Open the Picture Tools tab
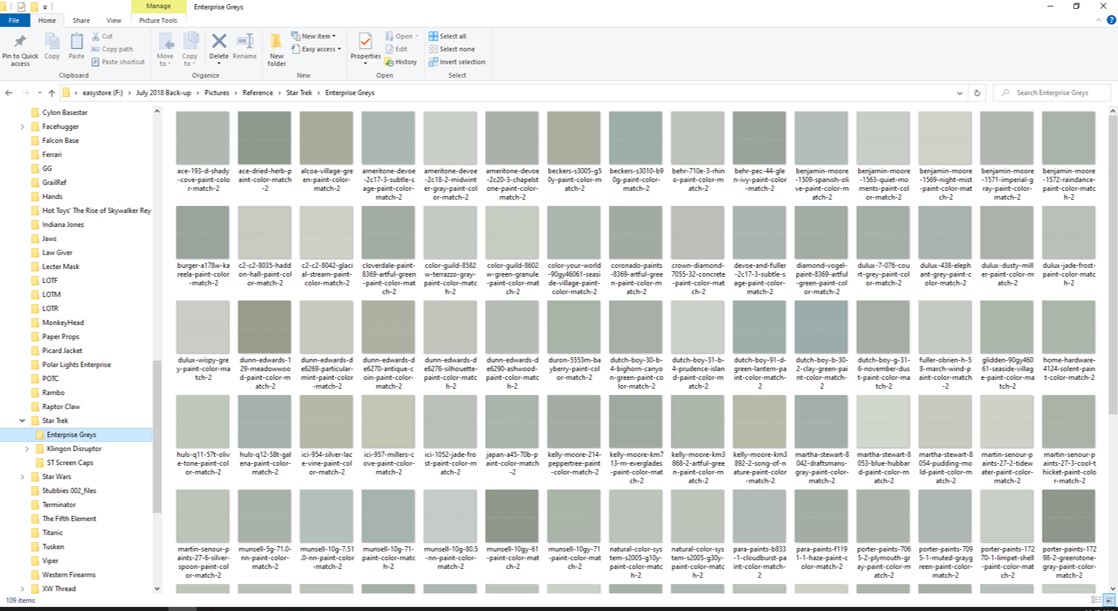The width and height of the screenshot is (1118, 611). click(x=158, y=21)
